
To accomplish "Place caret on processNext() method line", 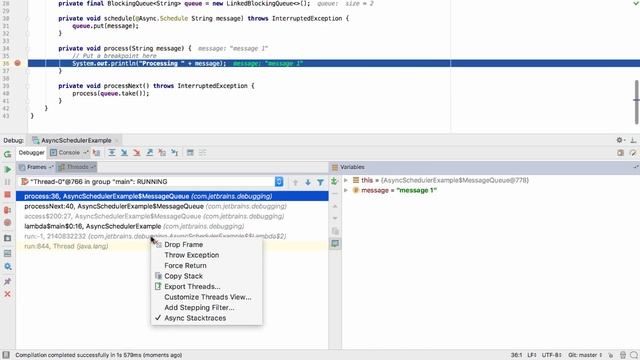I will pyautogui.click(x=156, y=86).
